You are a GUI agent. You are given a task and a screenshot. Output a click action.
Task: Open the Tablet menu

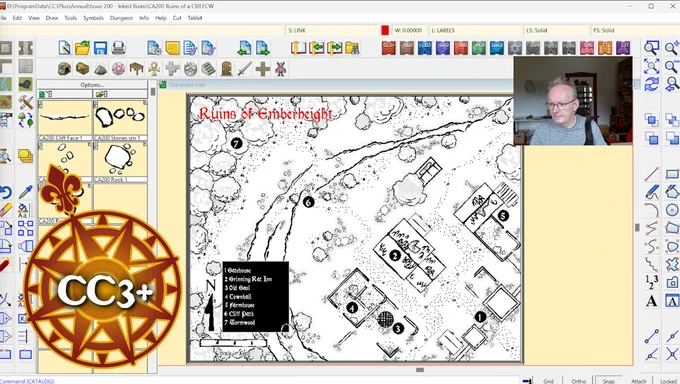coord(195,18)
